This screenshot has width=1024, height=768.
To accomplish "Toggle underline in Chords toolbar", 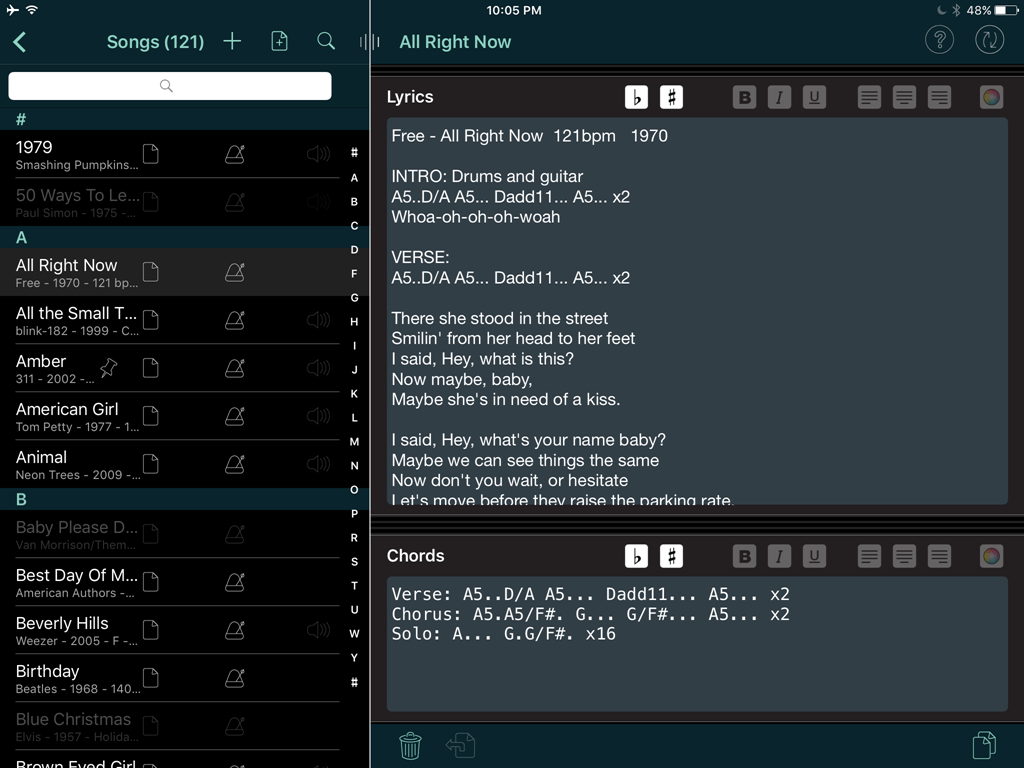I will (x=814, y=556).
